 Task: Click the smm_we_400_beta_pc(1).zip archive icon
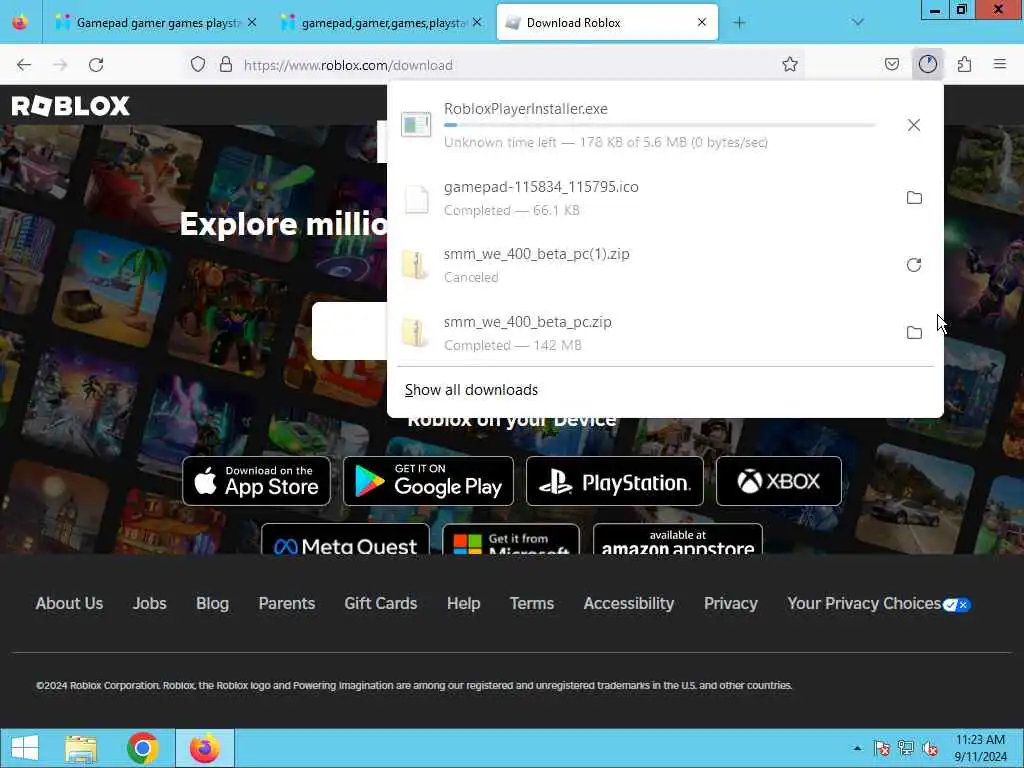[x=415, y=265]
